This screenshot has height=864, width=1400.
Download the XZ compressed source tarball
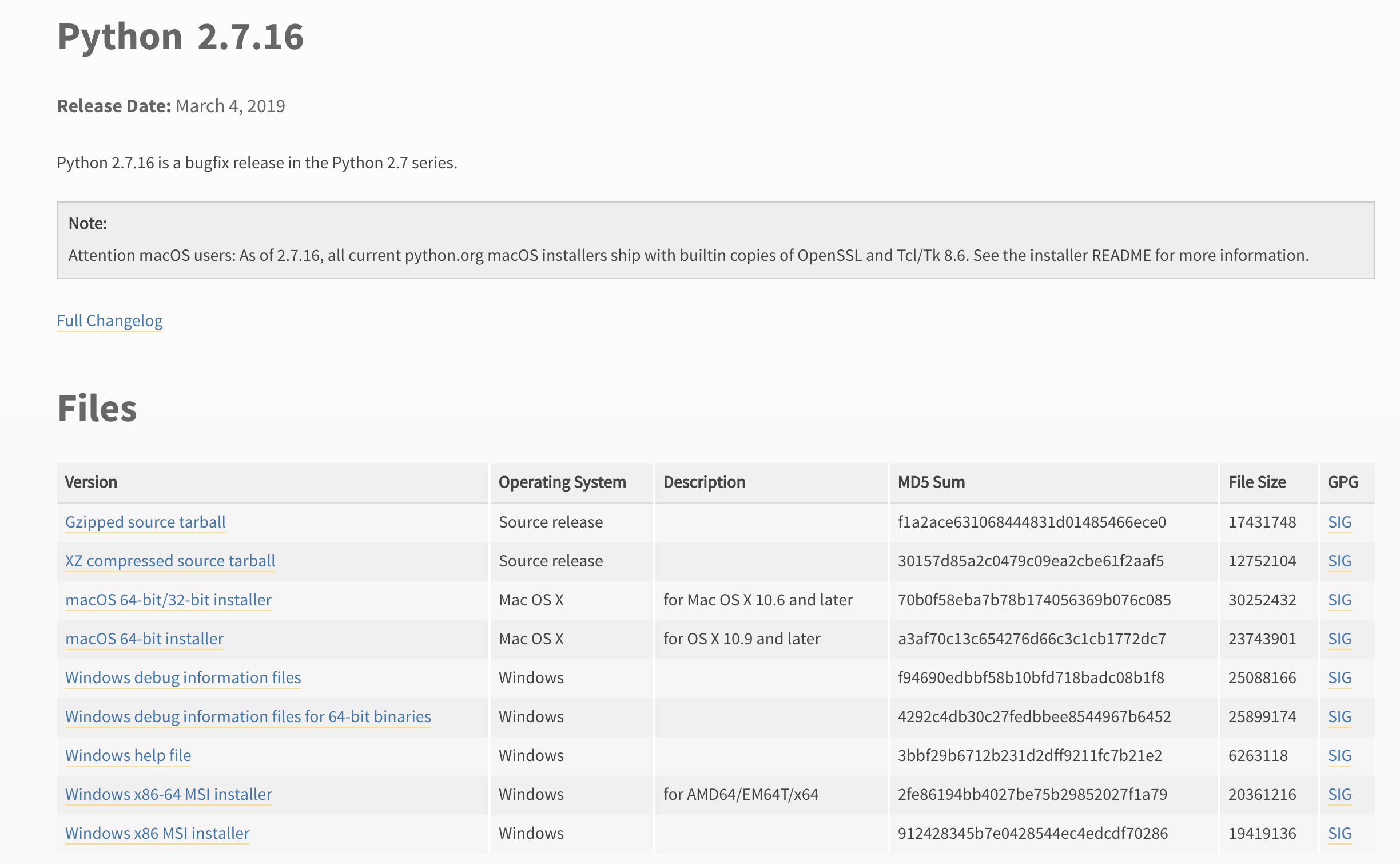(170, 561)
